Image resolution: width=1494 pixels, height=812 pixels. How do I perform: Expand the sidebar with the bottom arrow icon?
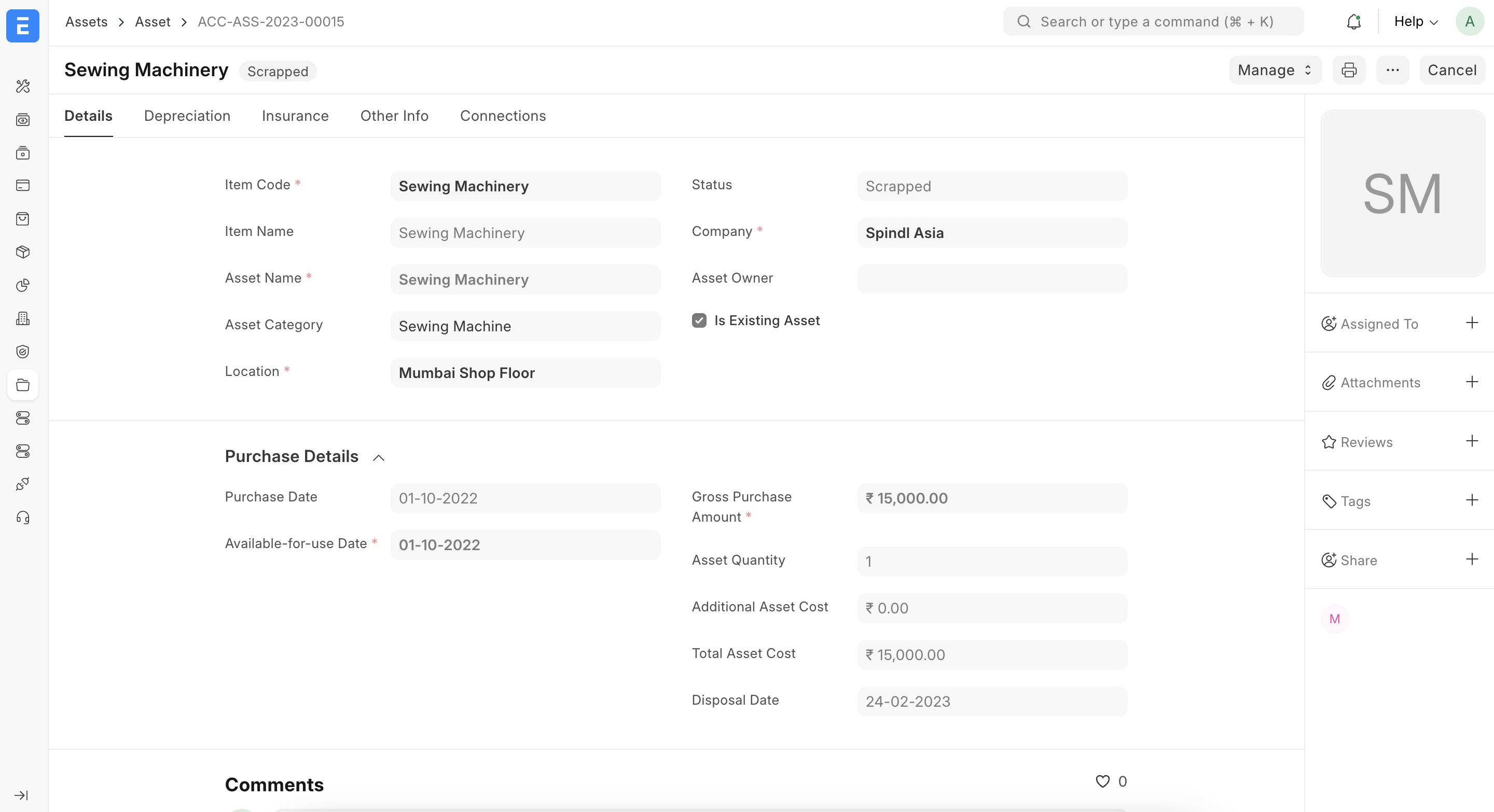pos(21,795)
